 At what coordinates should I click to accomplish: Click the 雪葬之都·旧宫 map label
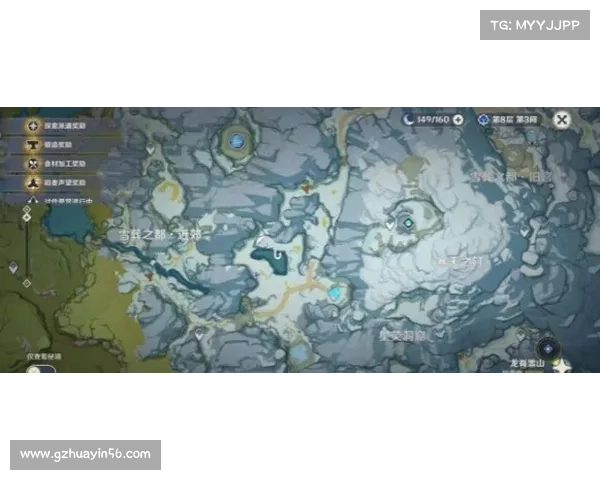[511, 176]
